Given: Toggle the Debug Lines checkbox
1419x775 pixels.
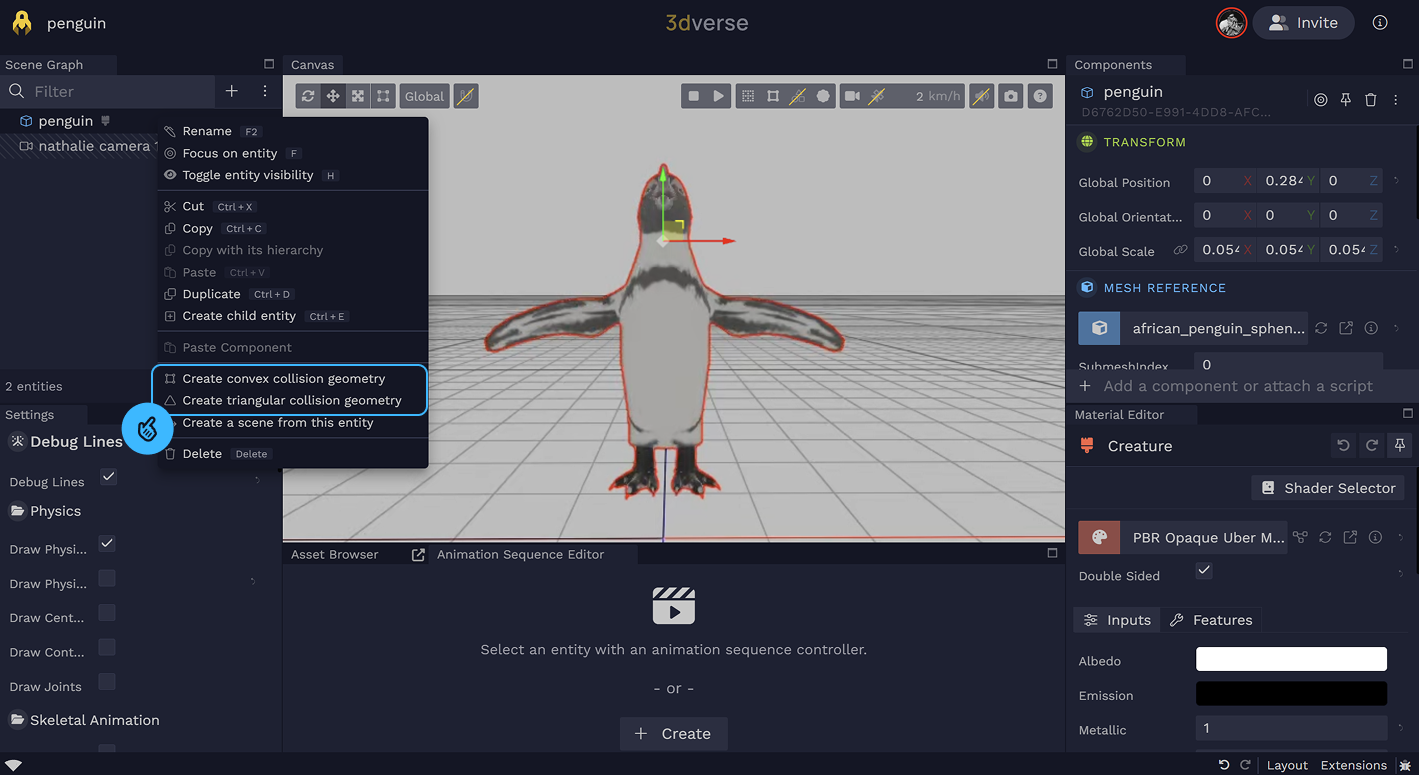Looking at the screenshot, I should tap(108, 477).
